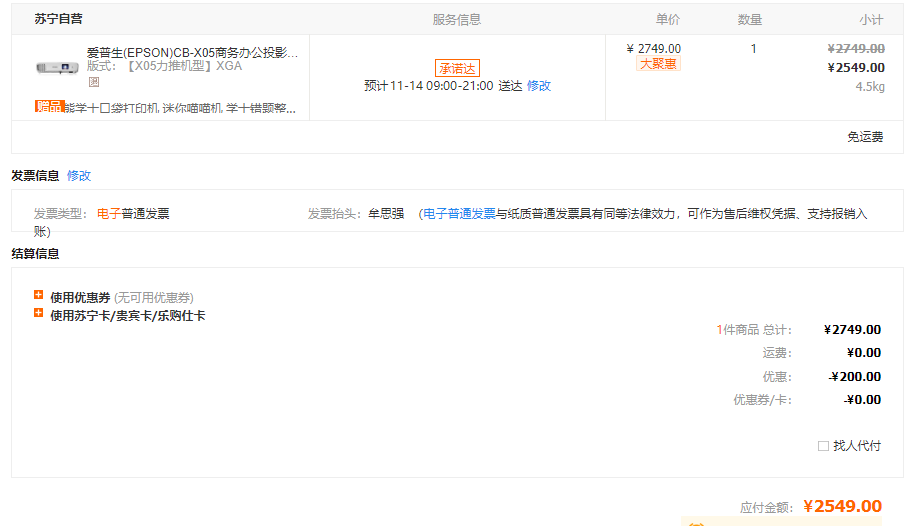Click the 4.5kg weight text
The image size is (904, 526).
[x=870, y=87]
